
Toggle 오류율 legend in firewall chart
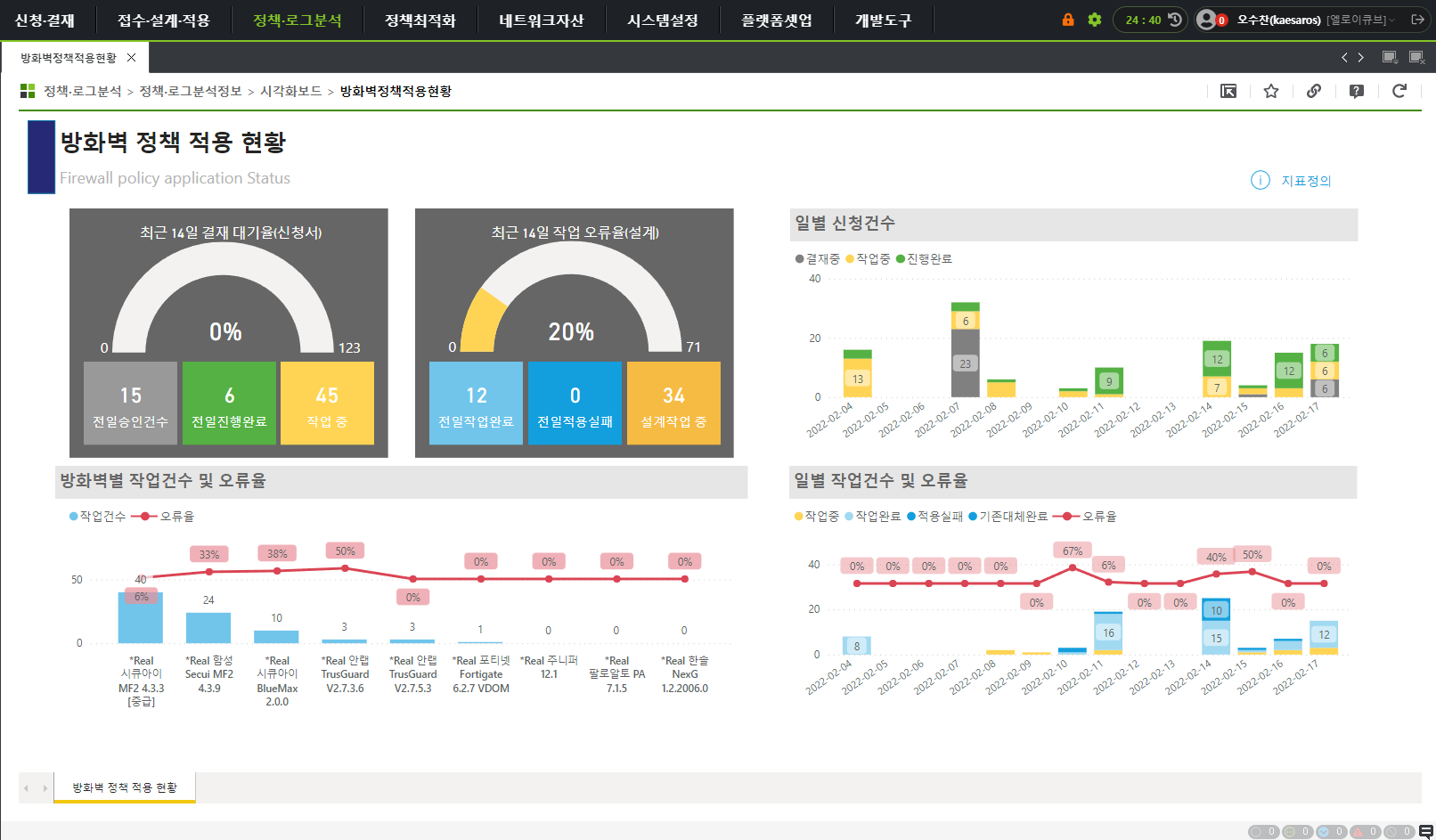tap(162, 517)
